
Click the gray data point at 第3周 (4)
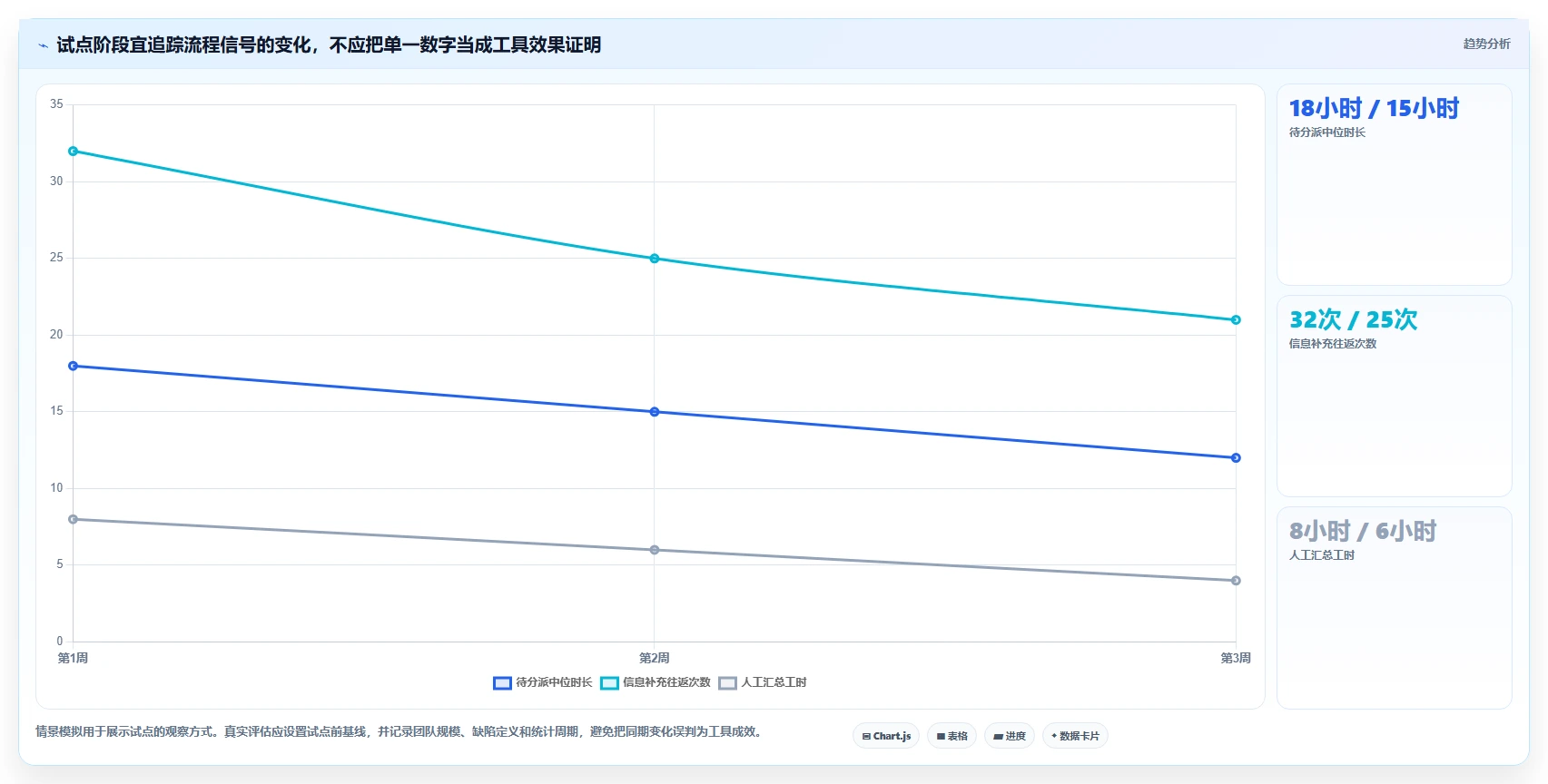coord(1236,581)
